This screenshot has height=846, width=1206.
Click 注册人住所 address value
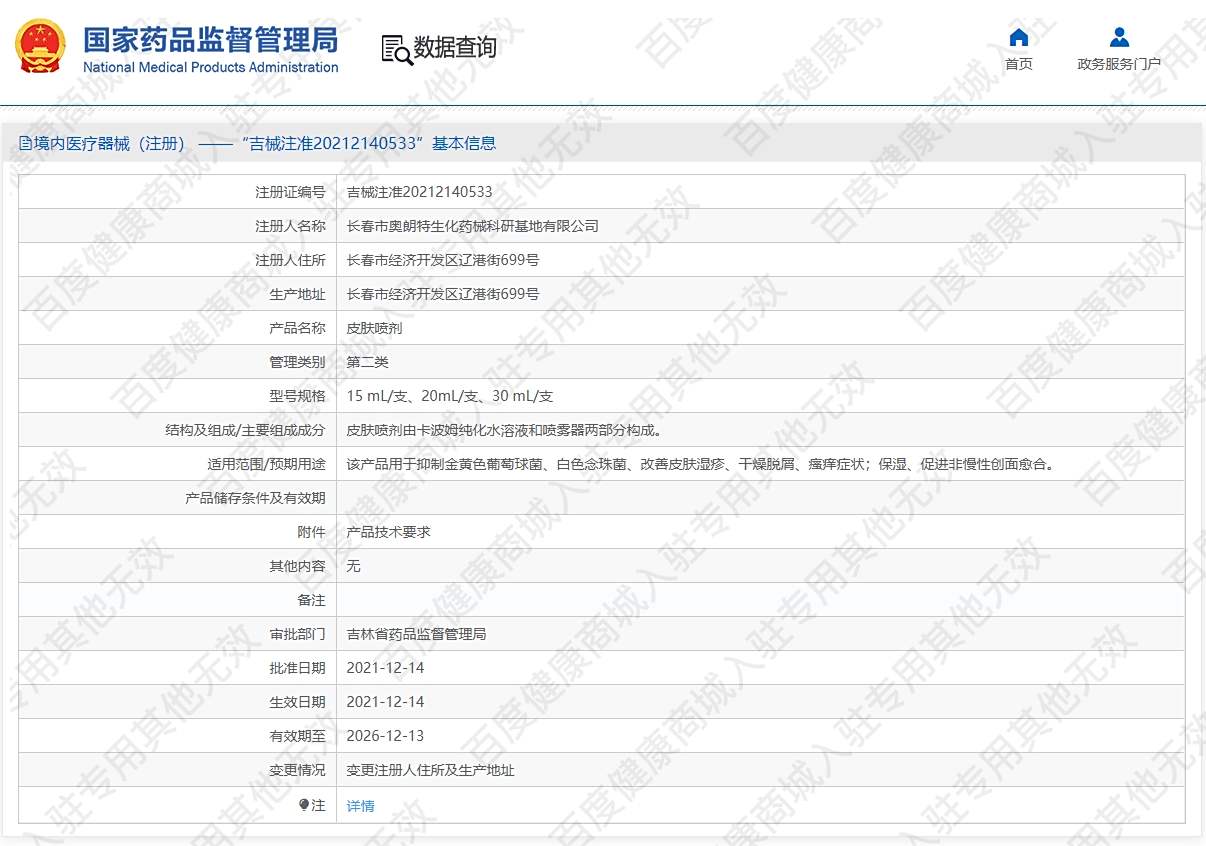442,260
